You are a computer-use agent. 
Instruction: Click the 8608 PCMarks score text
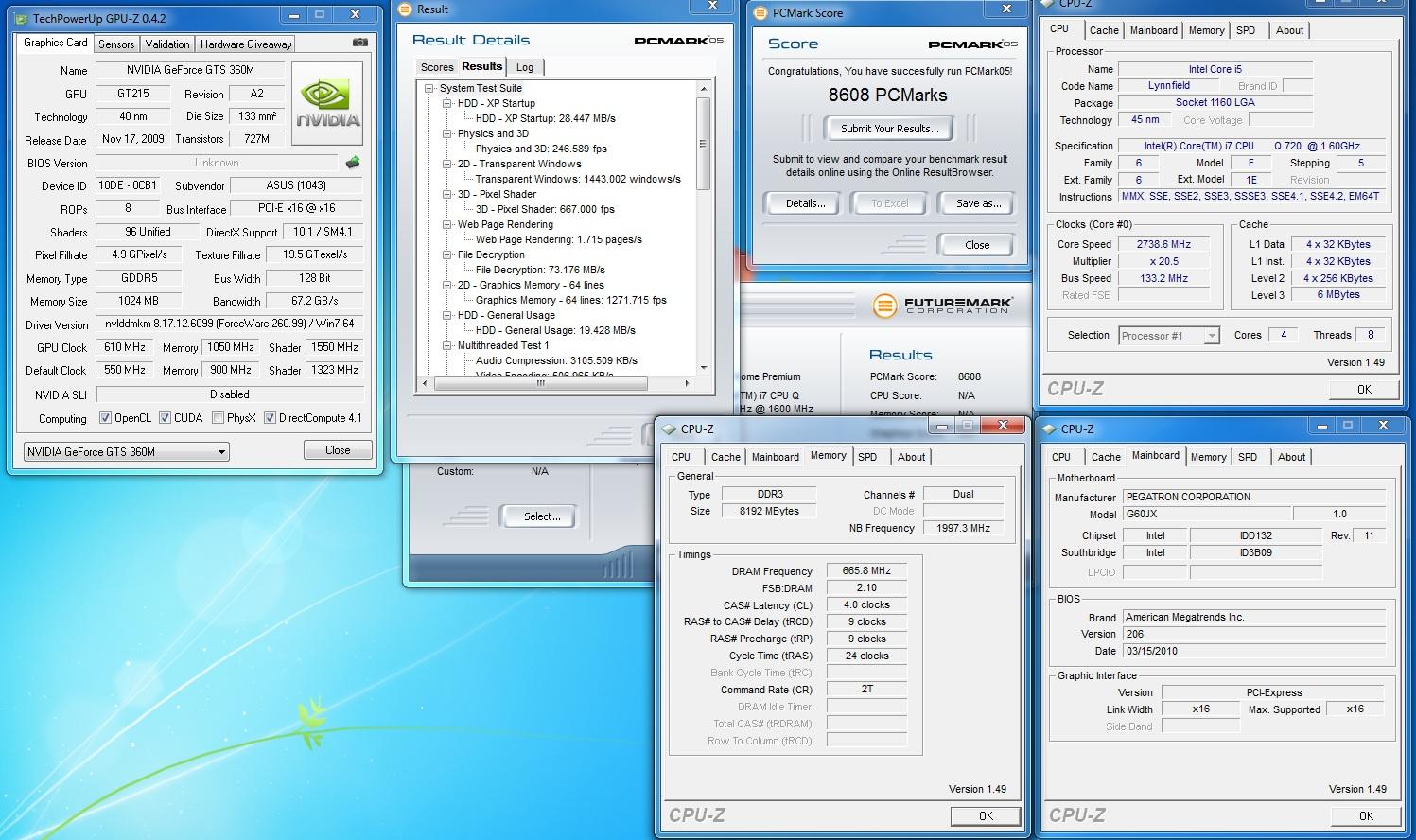point(887,95)
